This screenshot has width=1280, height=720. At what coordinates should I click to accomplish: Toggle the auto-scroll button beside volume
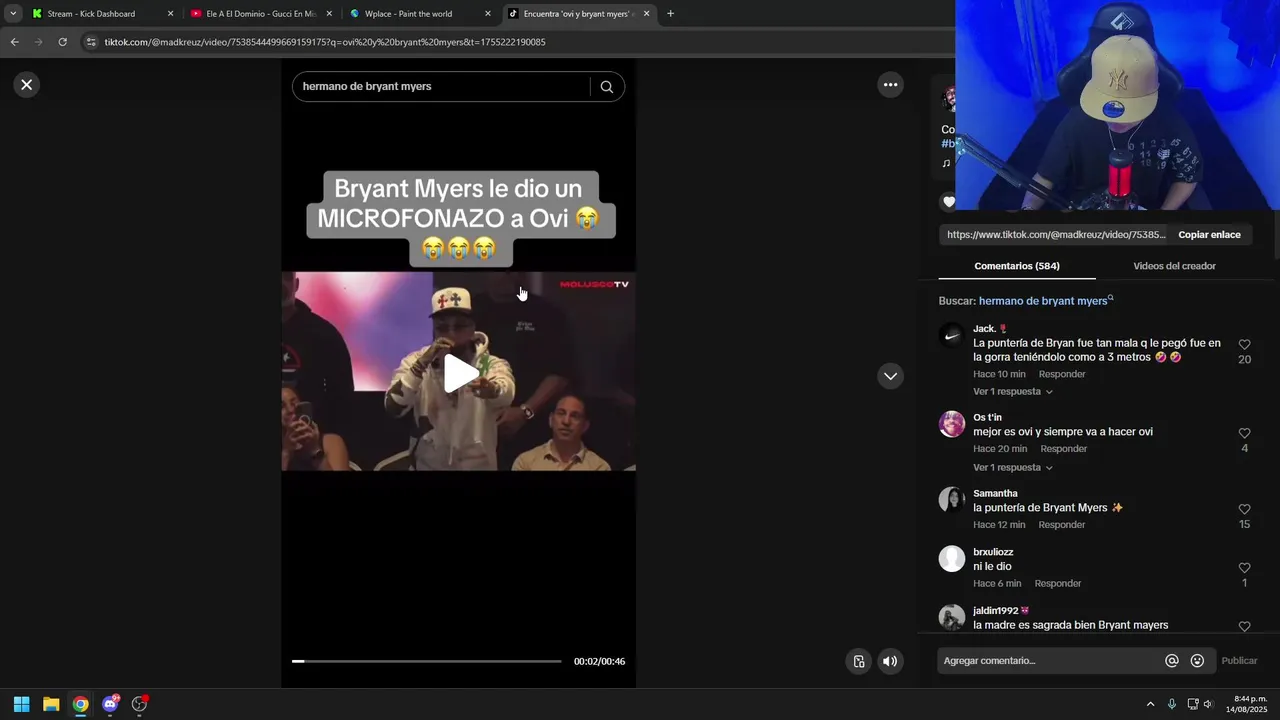pyautogui.click(x=859, y=661)
